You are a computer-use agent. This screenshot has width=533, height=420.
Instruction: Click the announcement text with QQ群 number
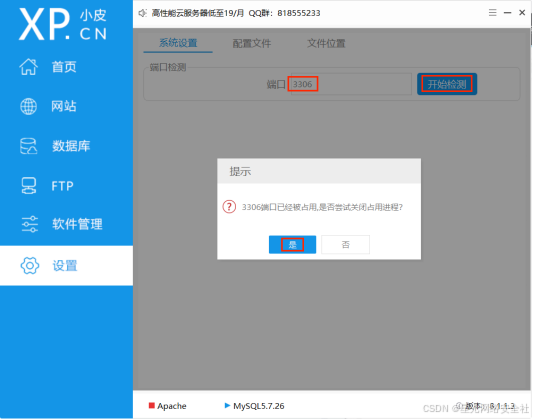236,13
